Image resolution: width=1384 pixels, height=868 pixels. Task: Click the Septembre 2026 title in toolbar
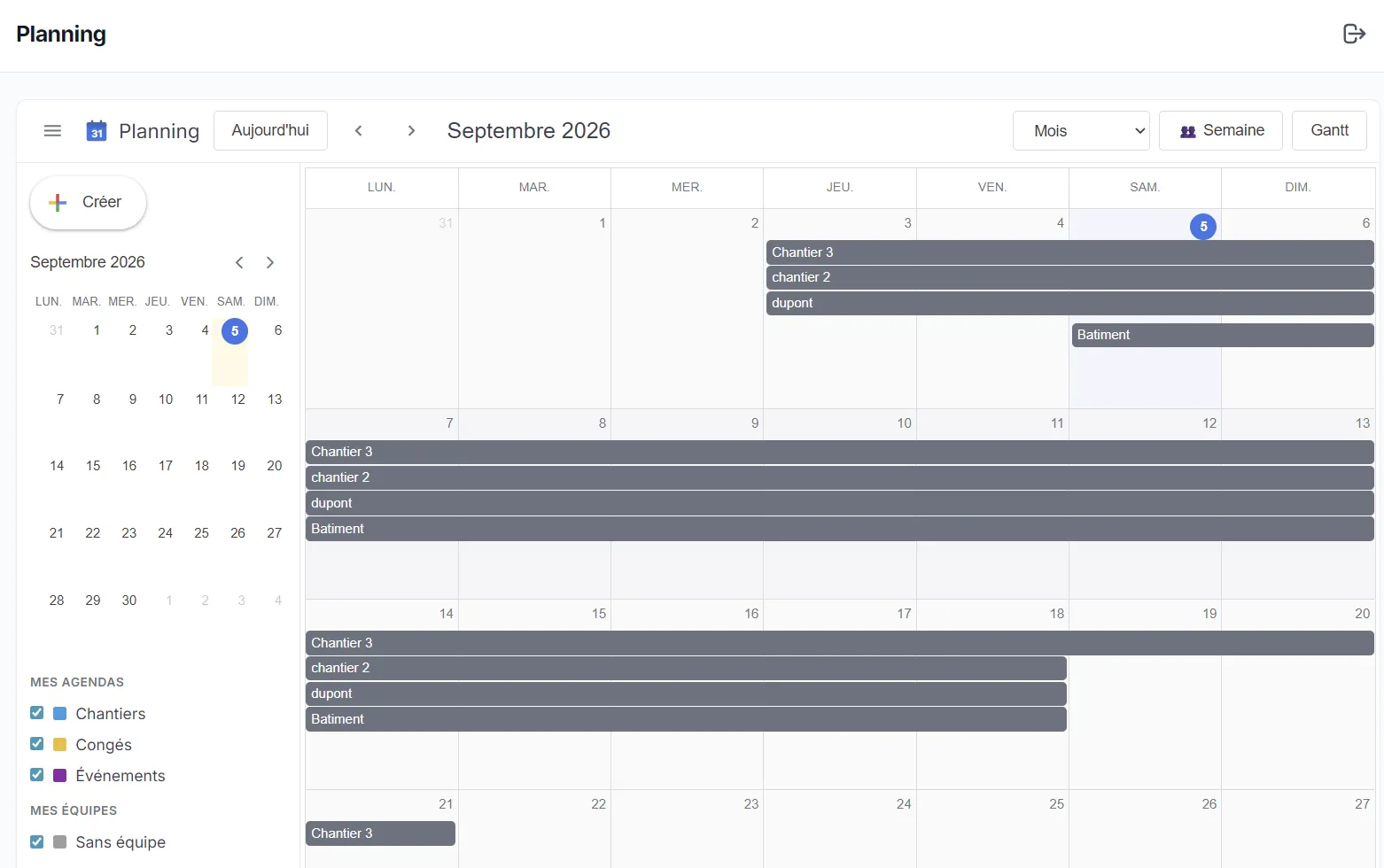529,130
